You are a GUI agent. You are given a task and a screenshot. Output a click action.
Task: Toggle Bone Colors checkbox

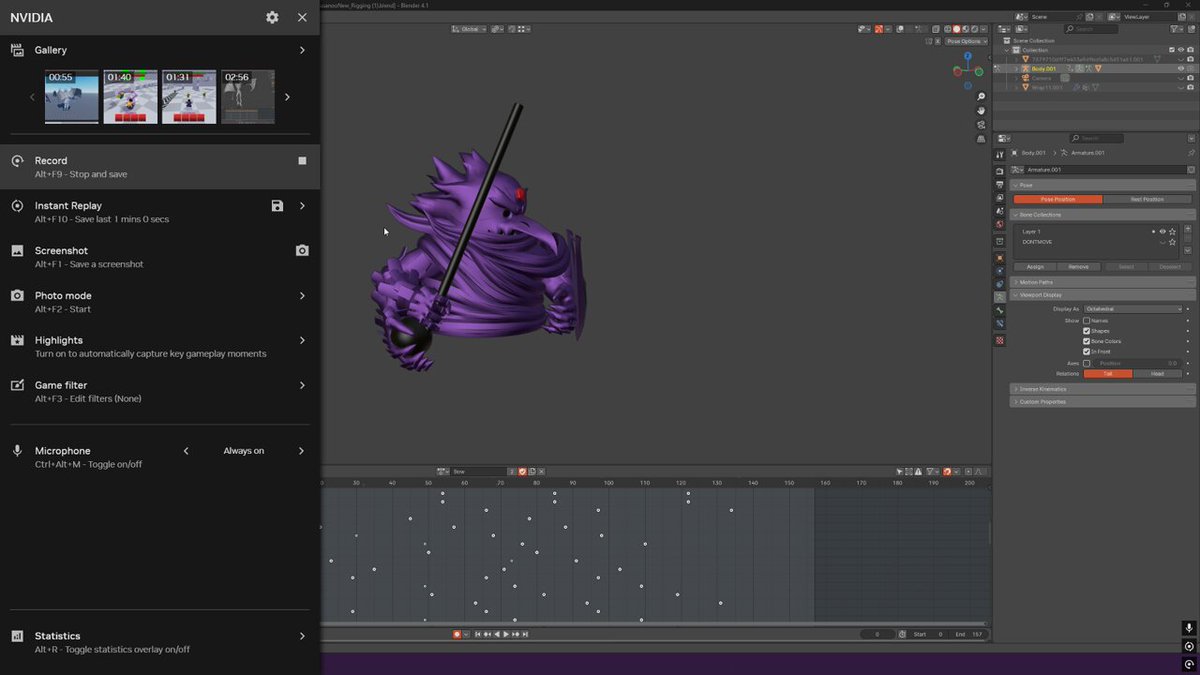coord(1087,341)
